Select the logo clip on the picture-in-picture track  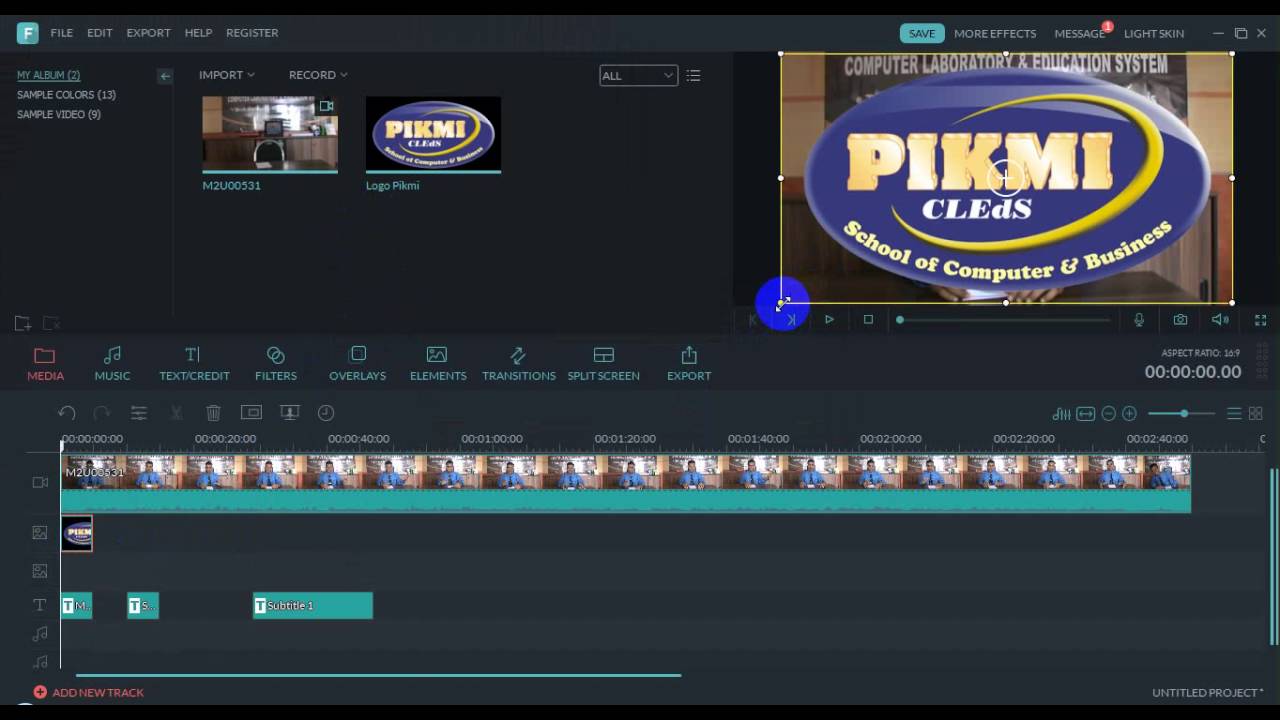[77, 533]
